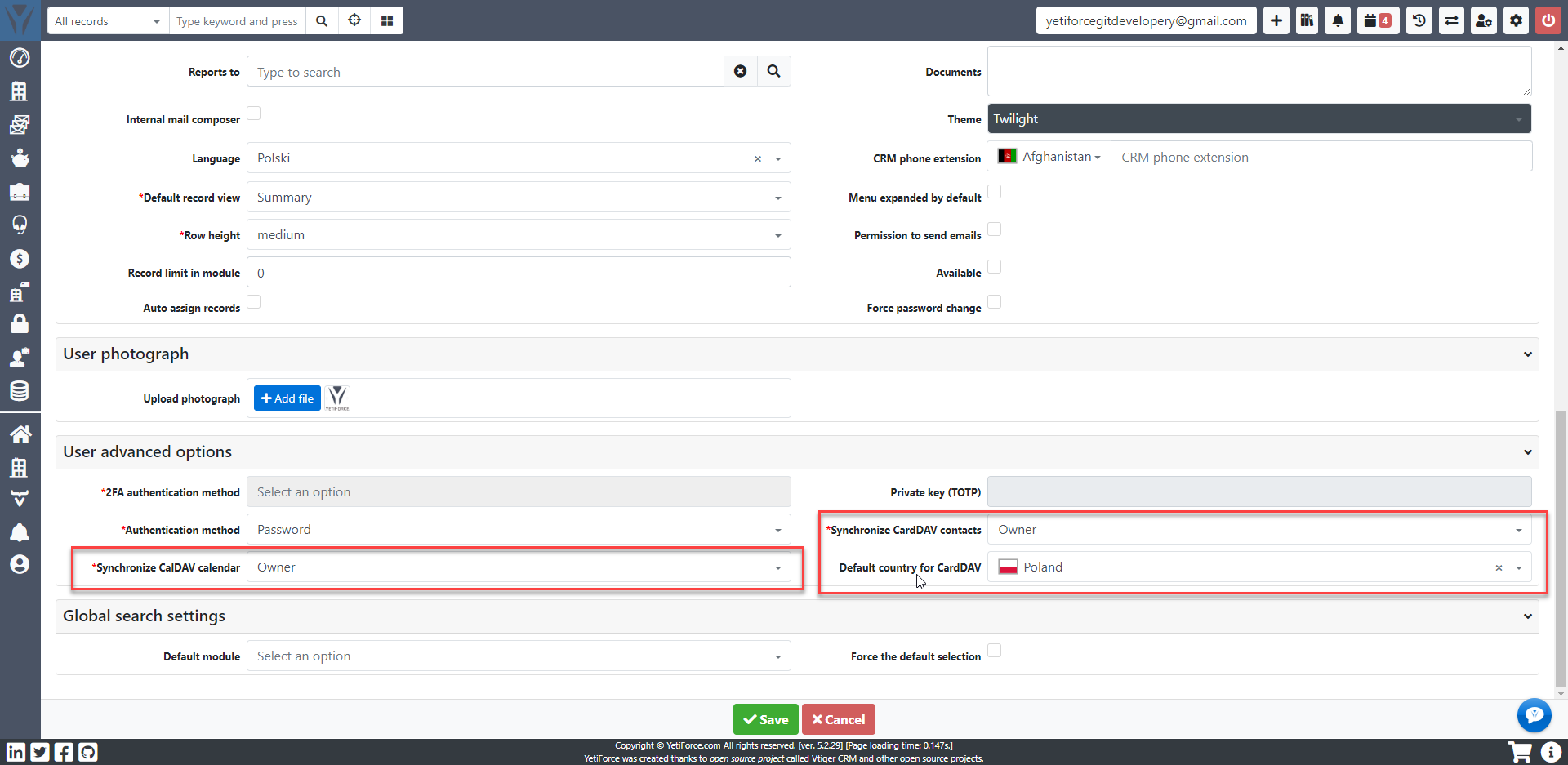Open the open source project link
This screenshot has width=1568, height=765.
tap(746, 758)
